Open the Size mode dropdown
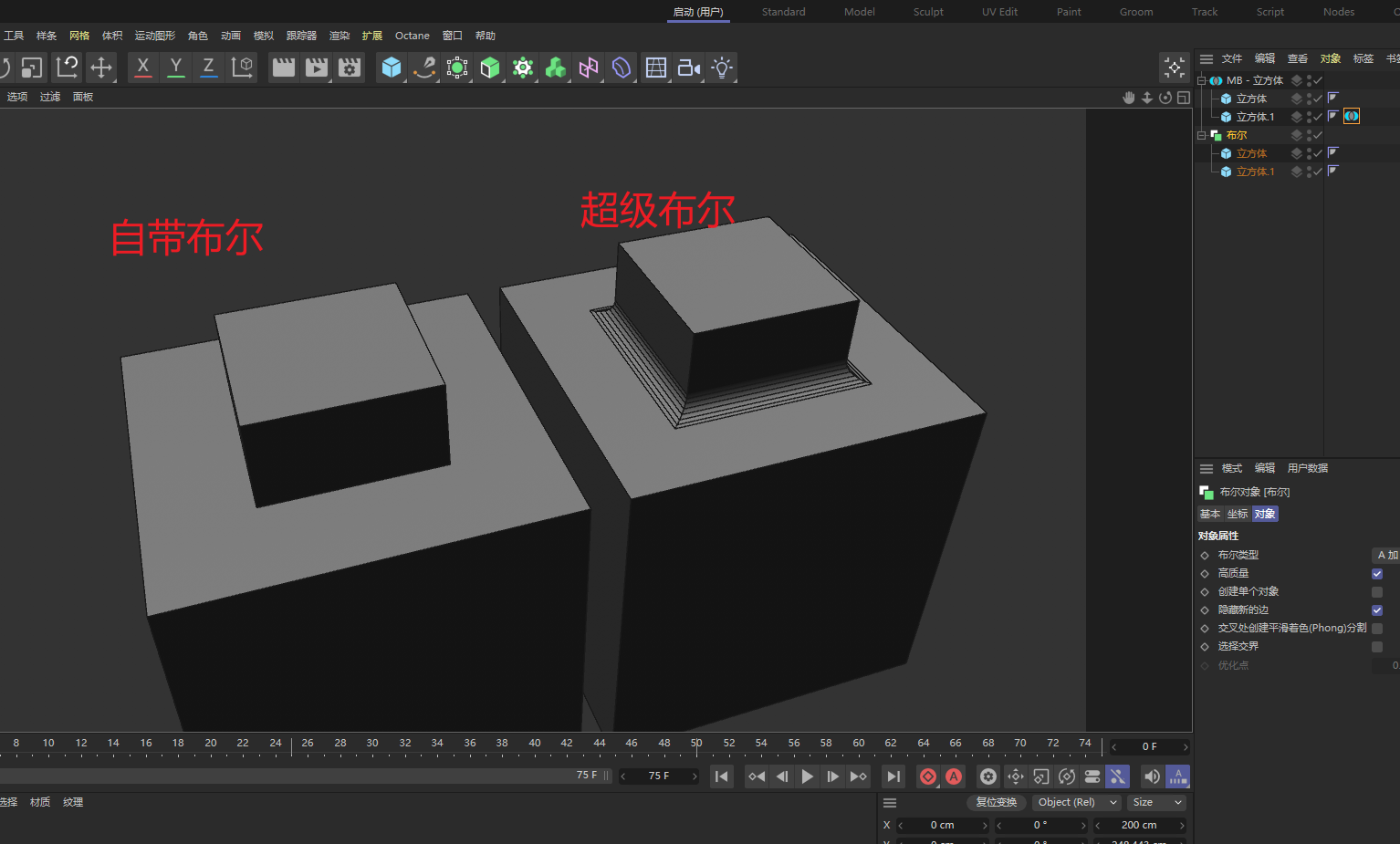The image size is (1400, 844). pos(1156,803)
